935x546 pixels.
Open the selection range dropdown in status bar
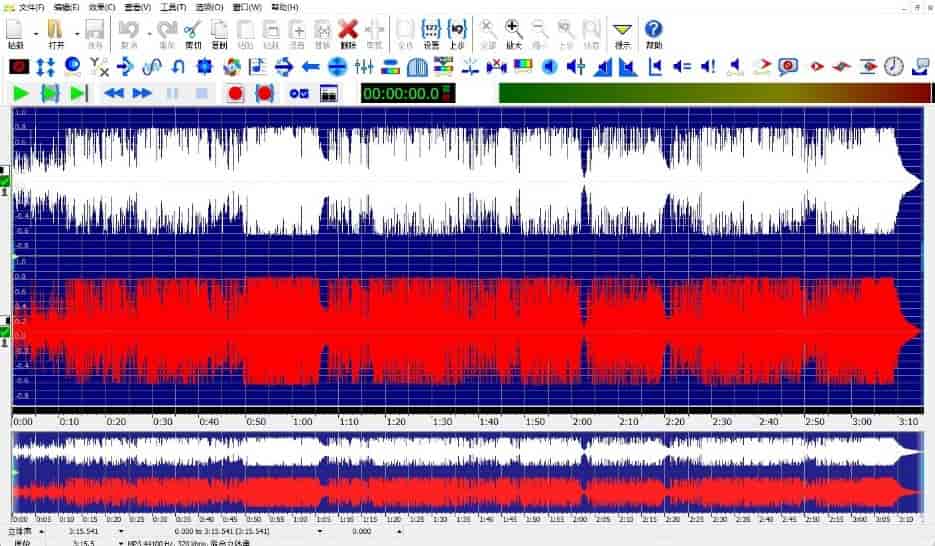(x=320, y=531)
